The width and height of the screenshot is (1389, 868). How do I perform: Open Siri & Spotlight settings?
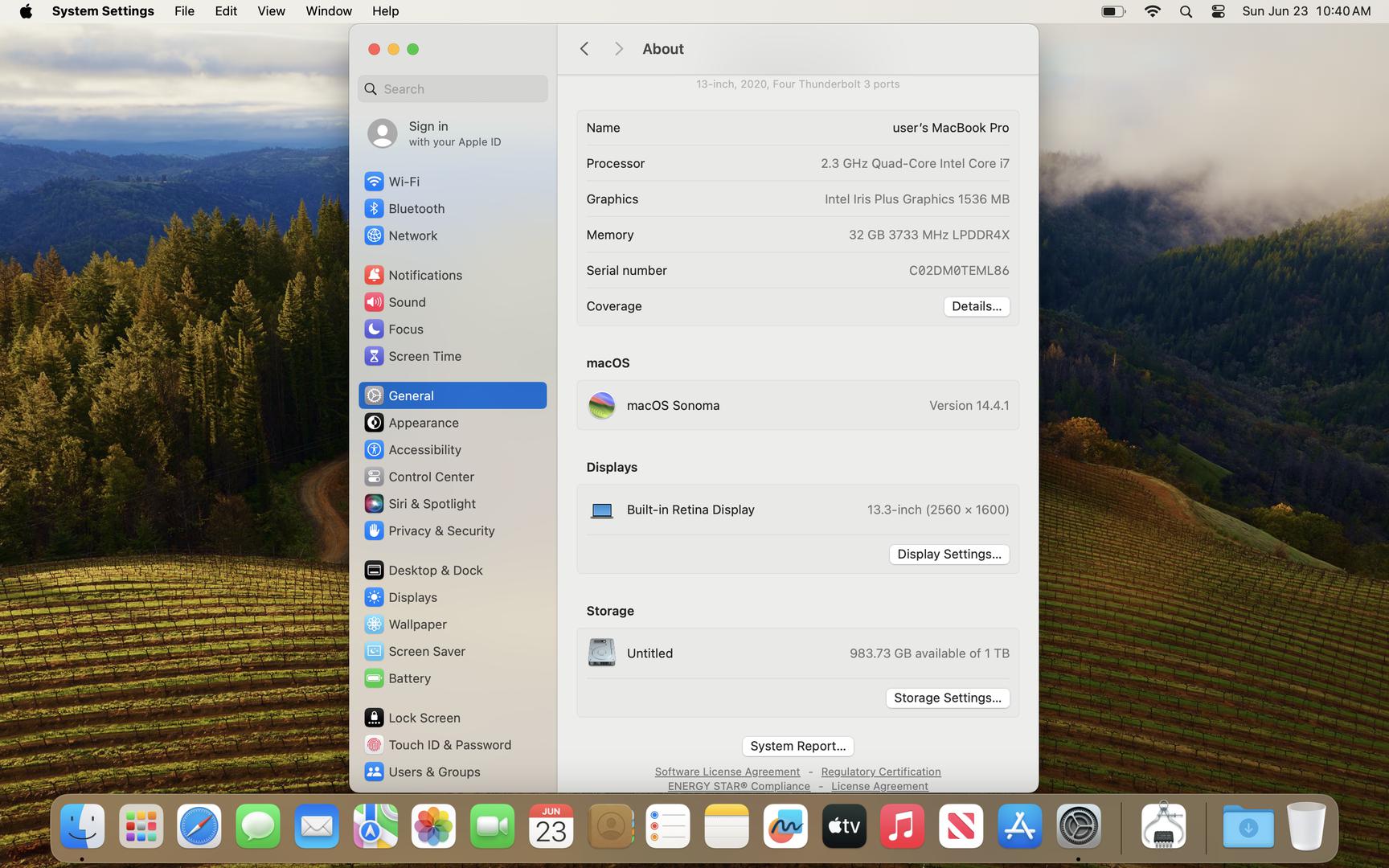tap(453, 504)
